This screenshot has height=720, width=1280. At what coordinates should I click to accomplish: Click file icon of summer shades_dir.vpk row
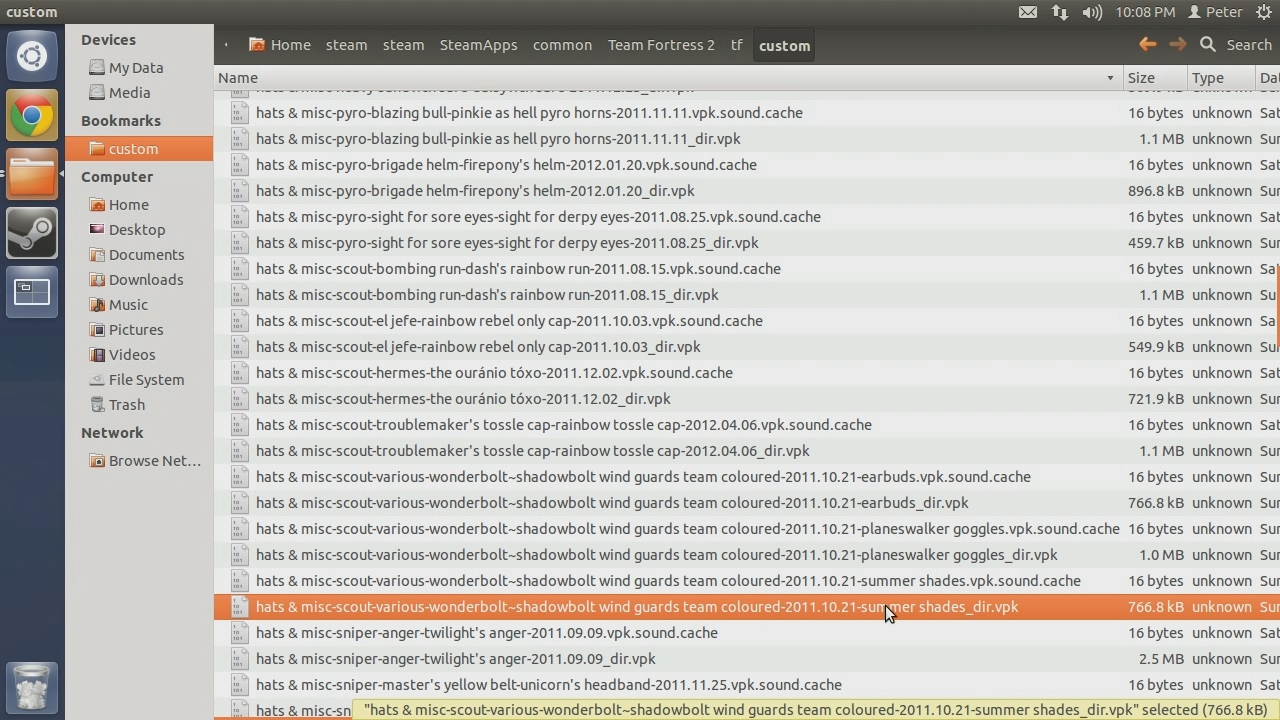[x=239, y=607]
